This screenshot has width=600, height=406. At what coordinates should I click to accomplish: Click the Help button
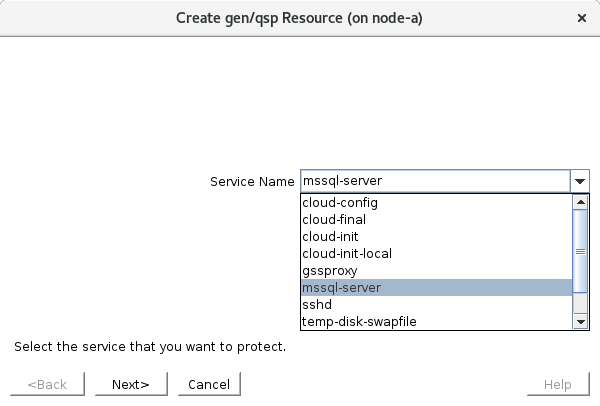click(557, 384)
